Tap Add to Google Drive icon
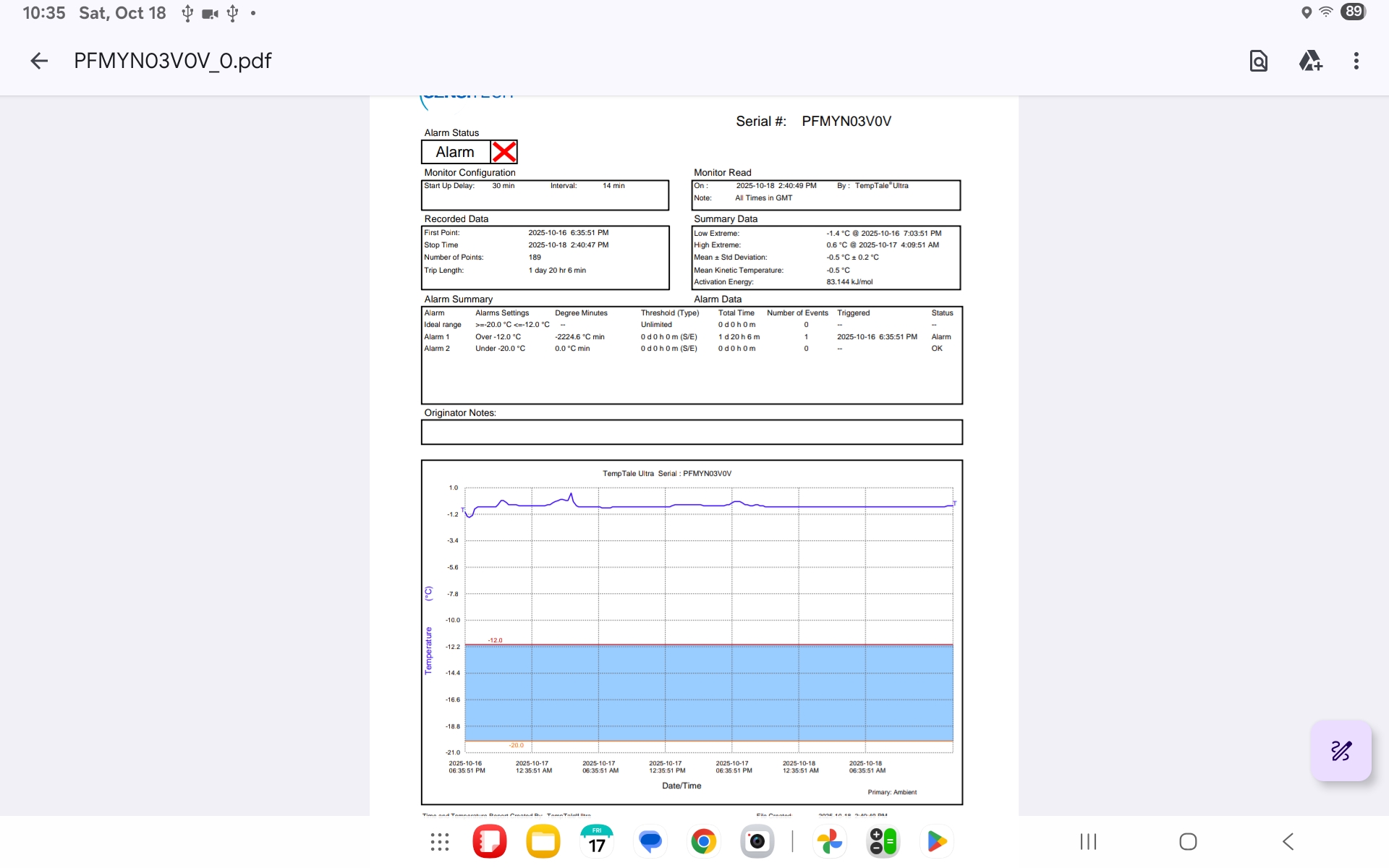Image resolution: width=1389 pixels, height=868 pixels. tap(1310, 61)
